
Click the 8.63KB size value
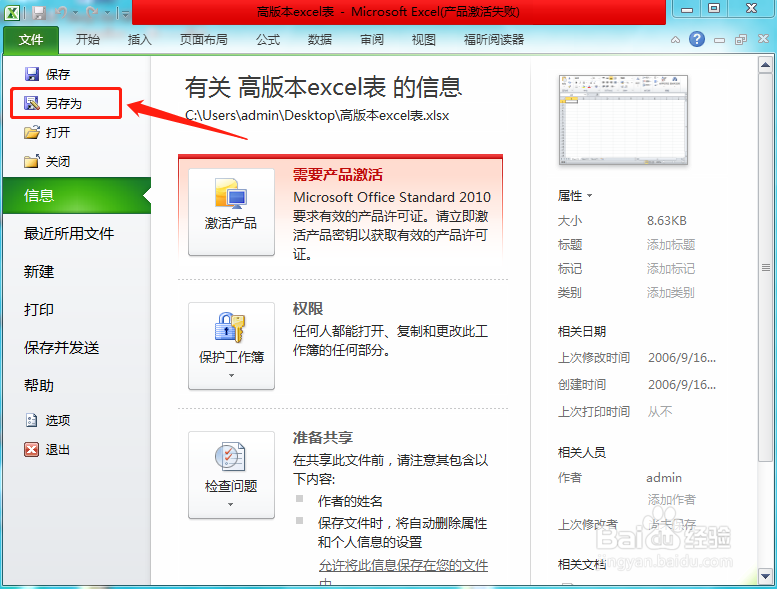click(x=666, y=220)
